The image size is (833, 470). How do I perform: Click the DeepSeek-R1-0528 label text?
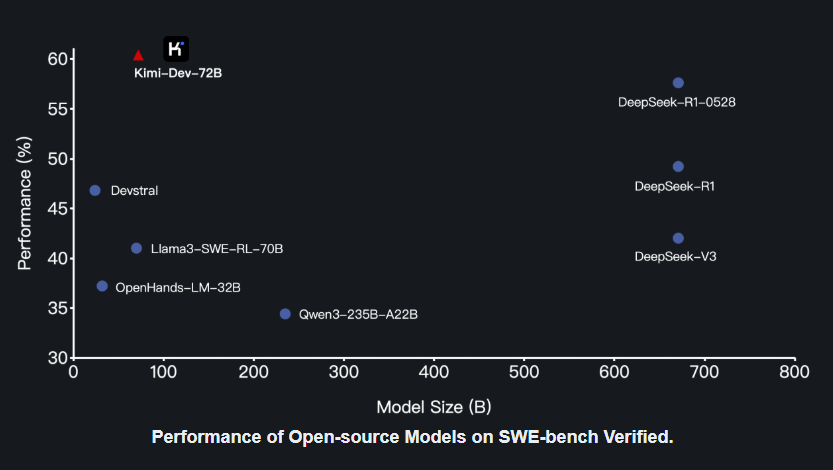pyautogui.click(x=678, y=101)
